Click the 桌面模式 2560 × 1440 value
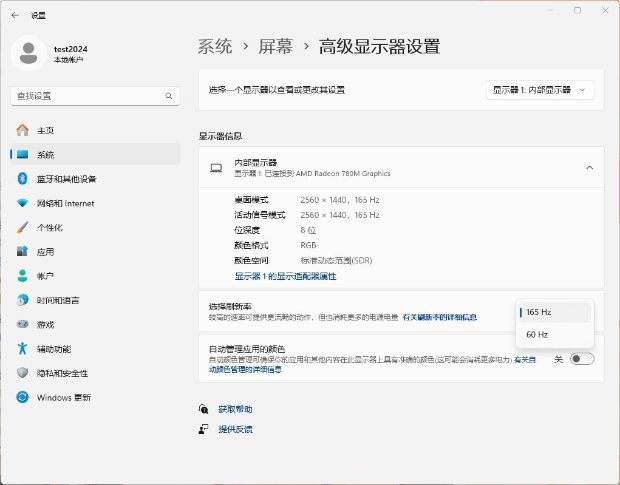The image size is (620, 485). [x=340, y=200]
